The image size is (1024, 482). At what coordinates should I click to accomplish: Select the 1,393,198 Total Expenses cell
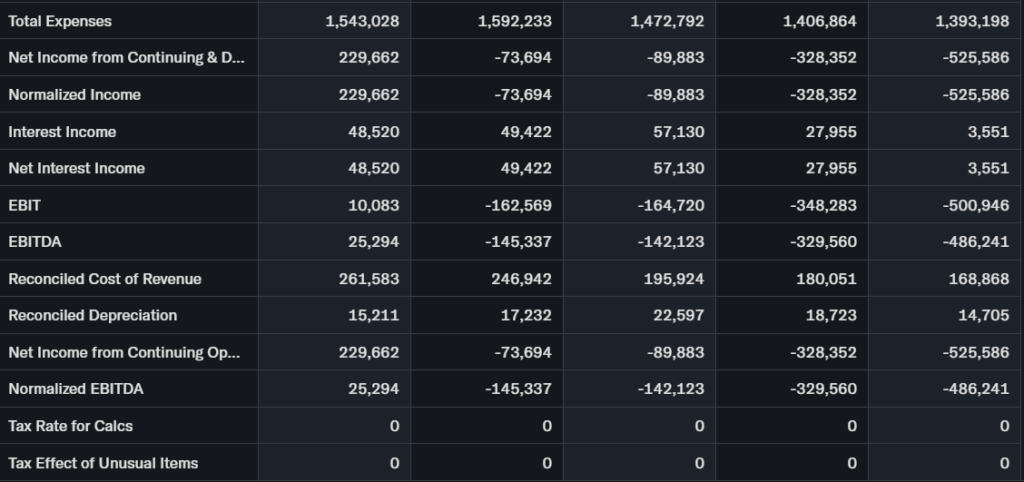tap(972, 21)
